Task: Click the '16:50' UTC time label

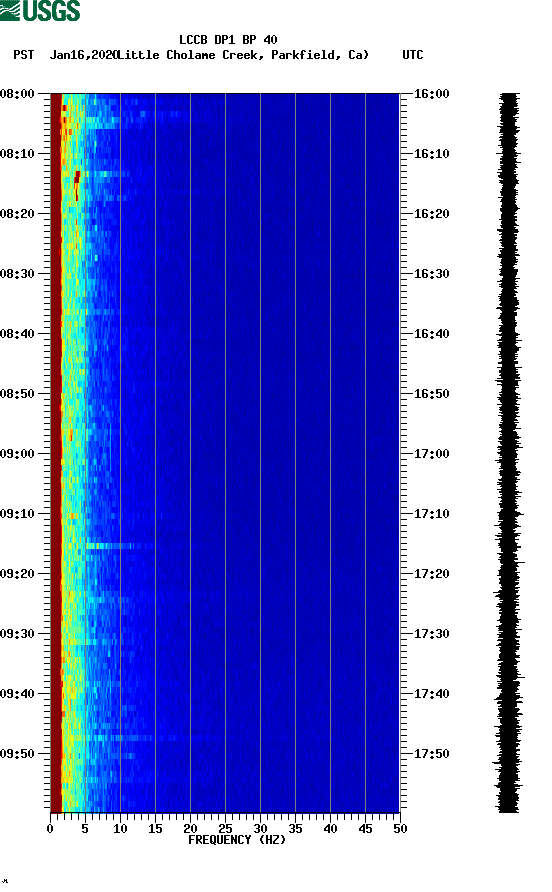Action: click(431, 394)
